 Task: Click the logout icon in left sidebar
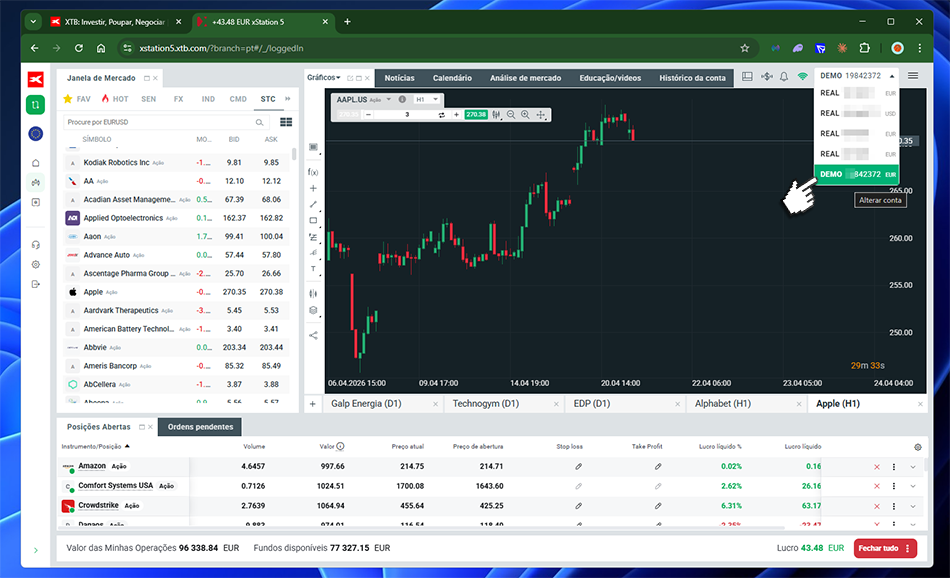click(x=36, y=284)
